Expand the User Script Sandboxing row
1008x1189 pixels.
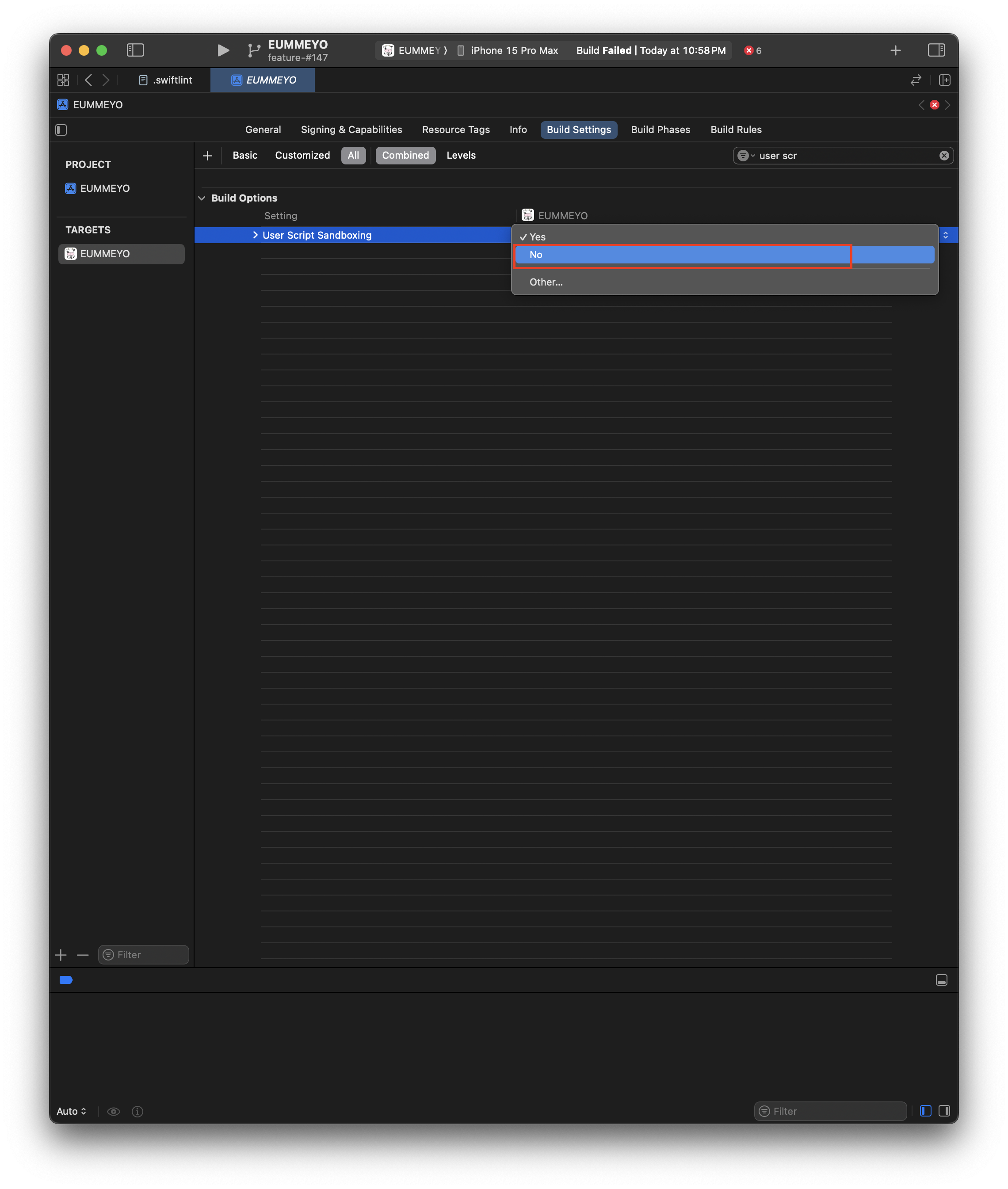[x=255, y=235]
